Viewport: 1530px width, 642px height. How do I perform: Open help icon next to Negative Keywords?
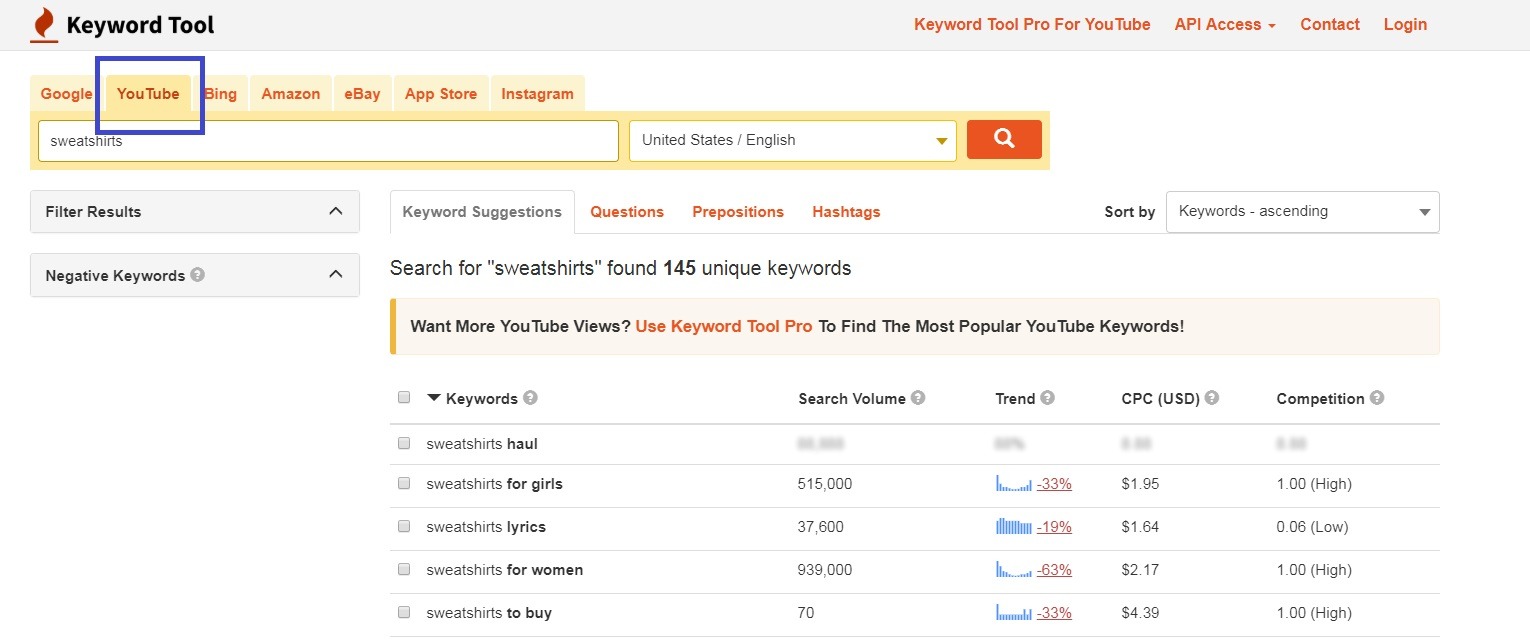coord(198,274)
